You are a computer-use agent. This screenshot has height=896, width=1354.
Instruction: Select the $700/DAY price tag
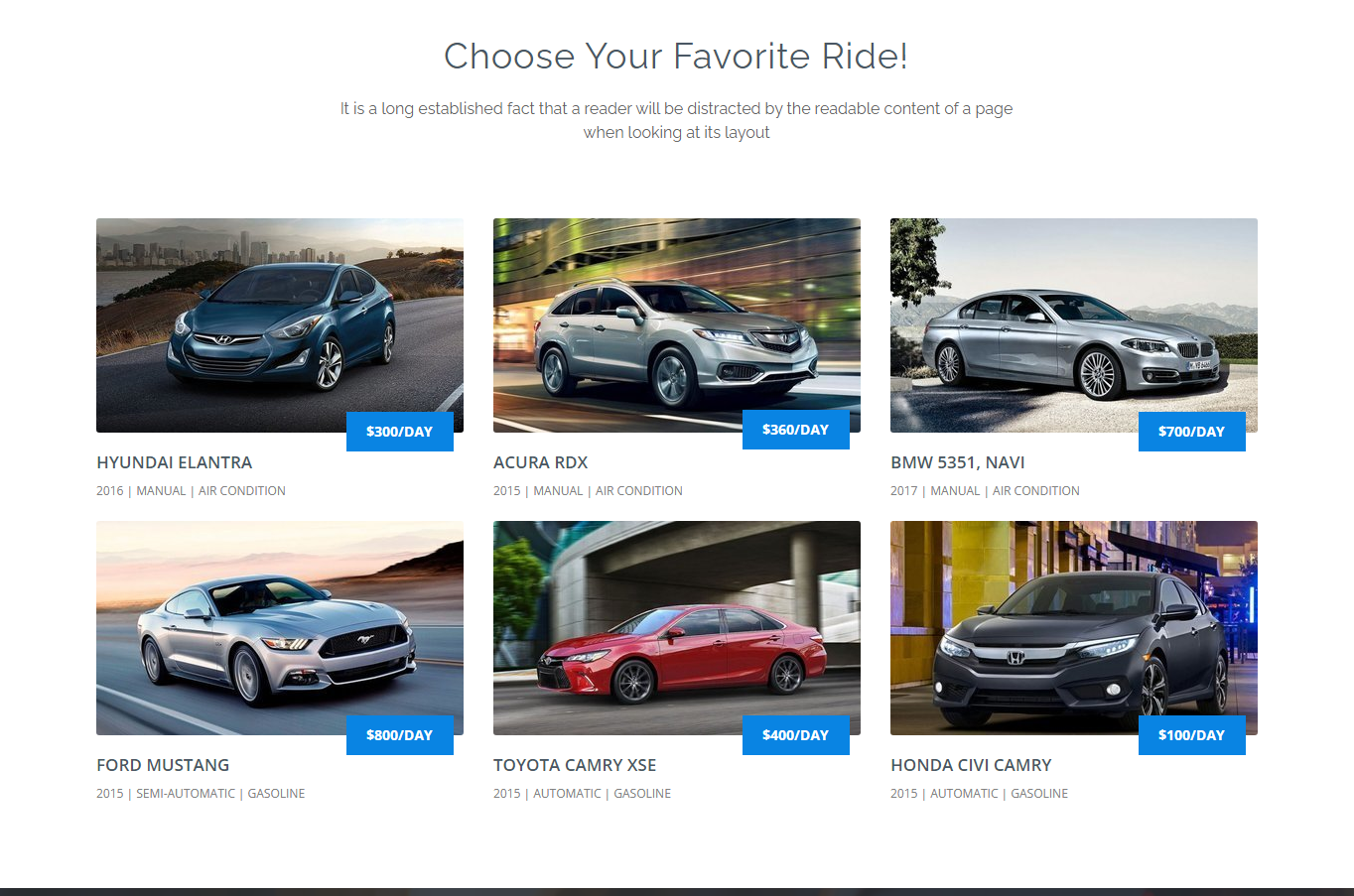(1191, 432)
